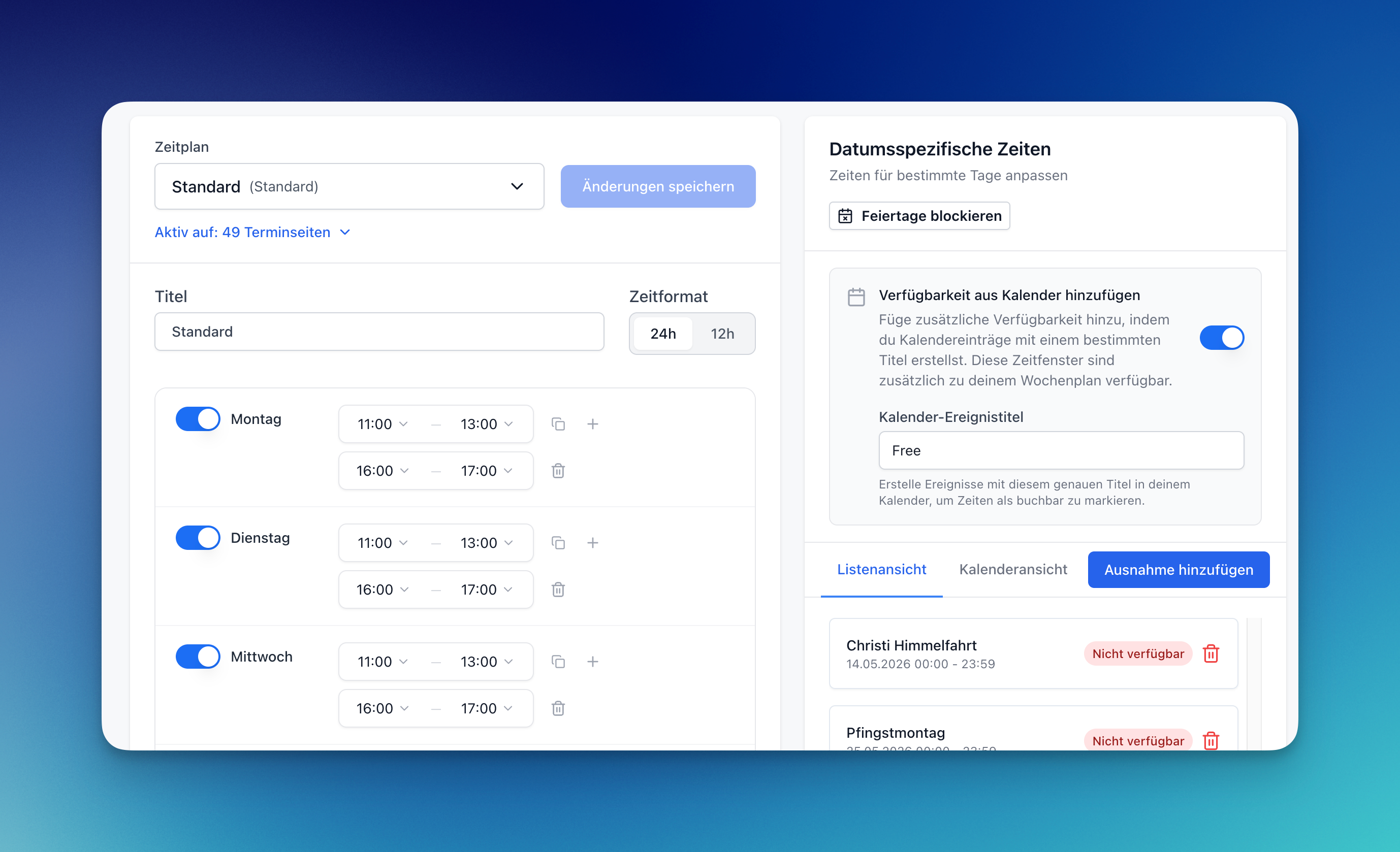Toggle the Dienstag availability switch

(198, 538)
